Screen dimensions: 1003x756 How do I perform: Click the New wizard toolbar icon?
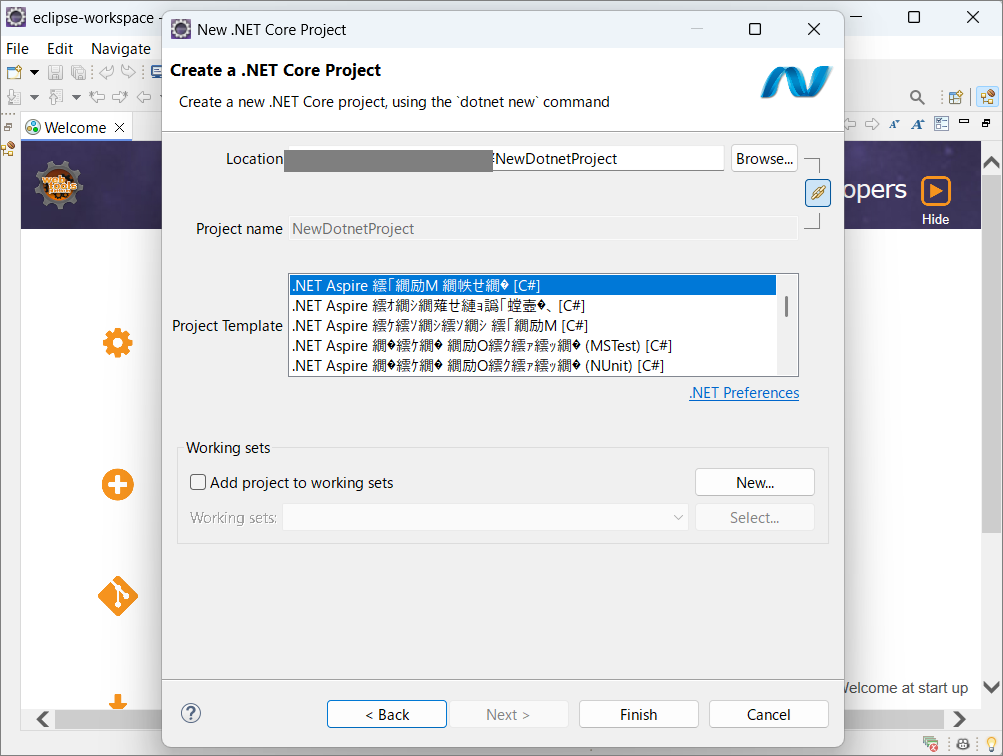coord(14,72)
